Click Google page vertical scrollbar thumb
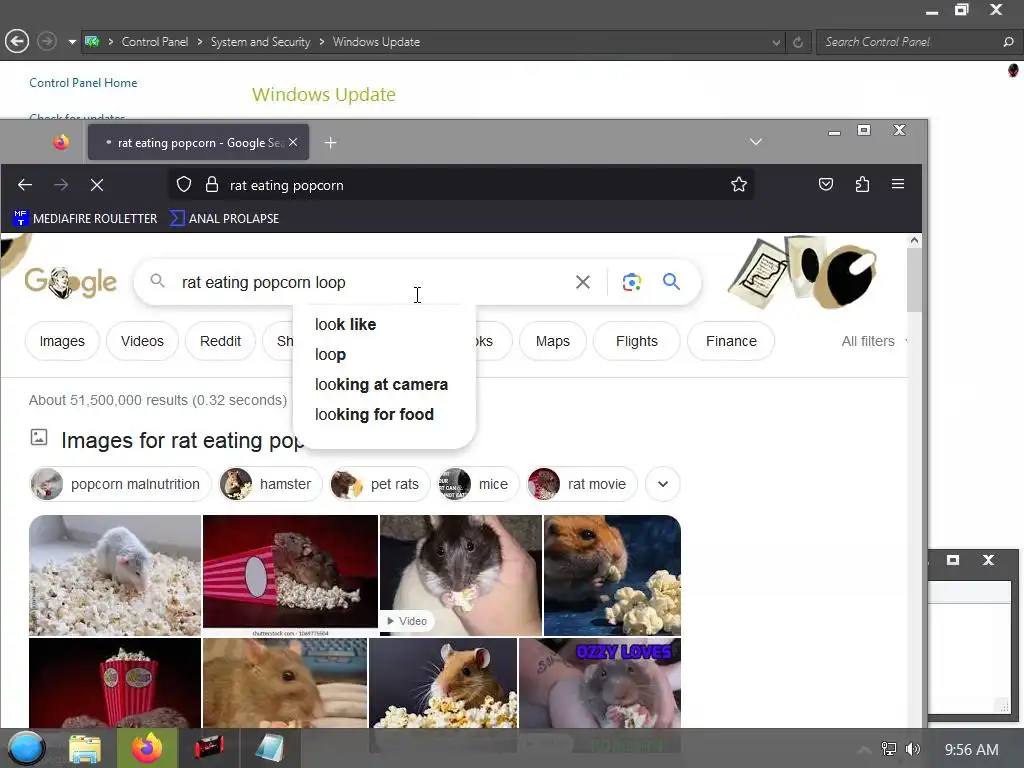1024x768 pixels. [914, 280]
